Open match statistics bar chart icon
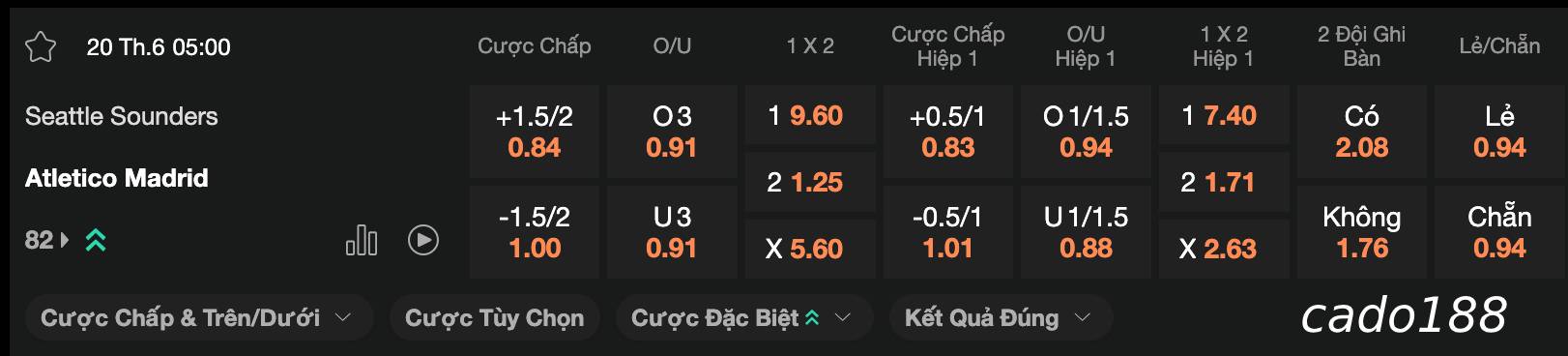Viewport: 1568px width, 356px height. pyautogui.click(x=362, y=240)
